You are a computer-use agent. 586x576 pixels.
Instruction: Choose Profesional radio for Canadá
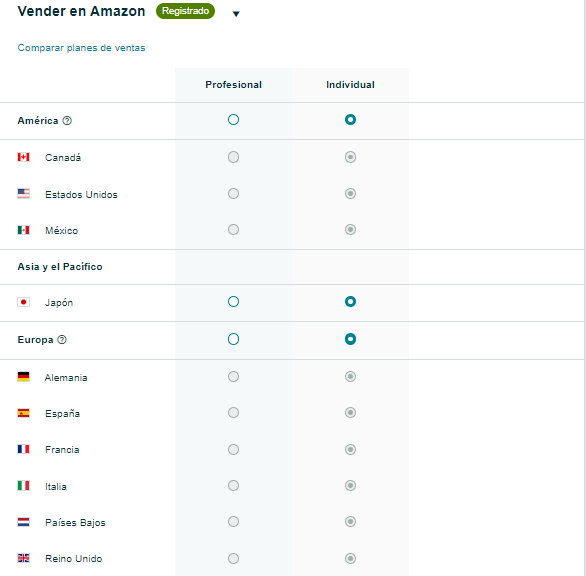click(233, 157)
